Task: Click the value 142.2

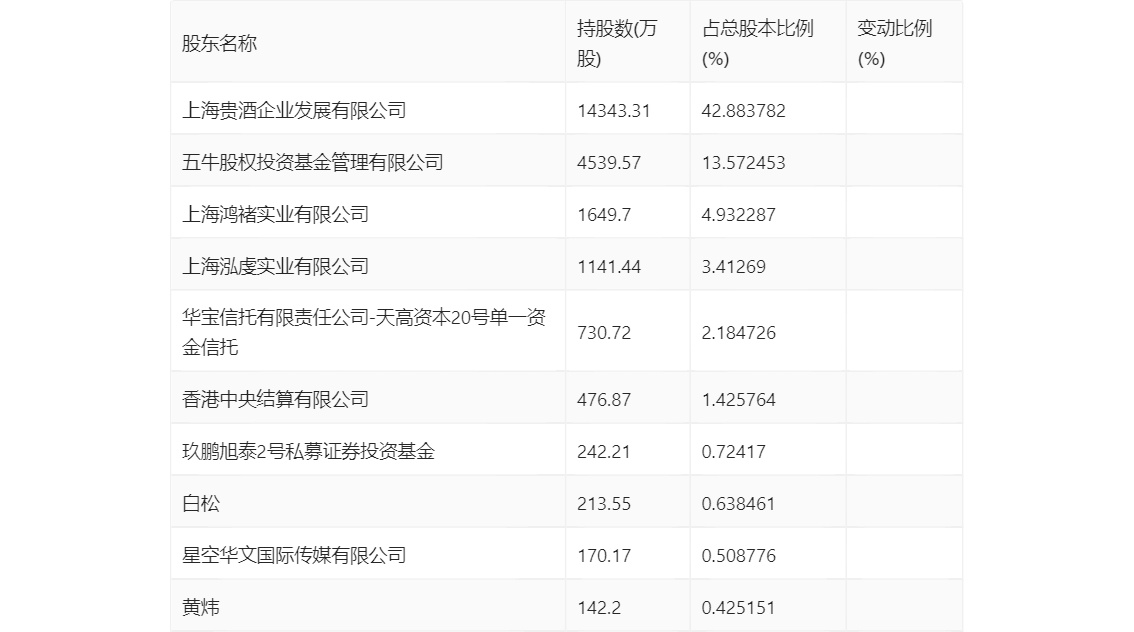Action: click(x=599, y=607)
